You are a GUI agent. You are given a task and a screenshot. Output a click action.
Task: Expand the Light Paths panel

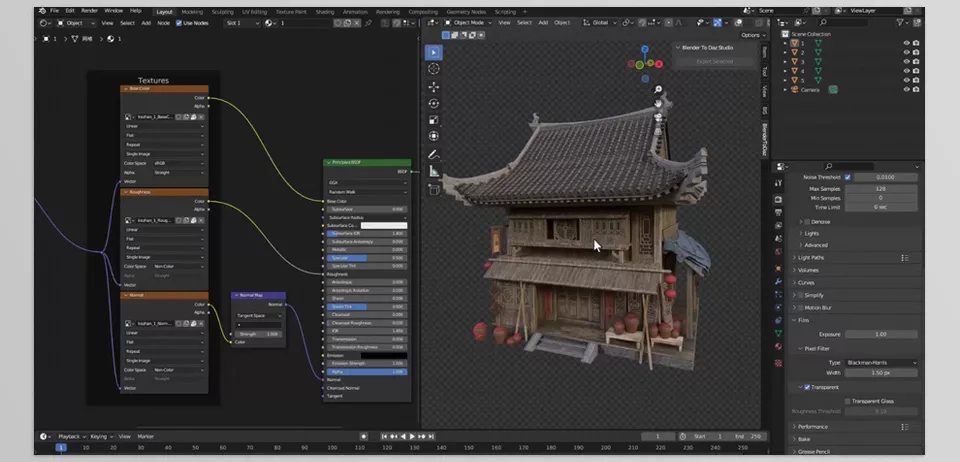[x=811, y=258]
